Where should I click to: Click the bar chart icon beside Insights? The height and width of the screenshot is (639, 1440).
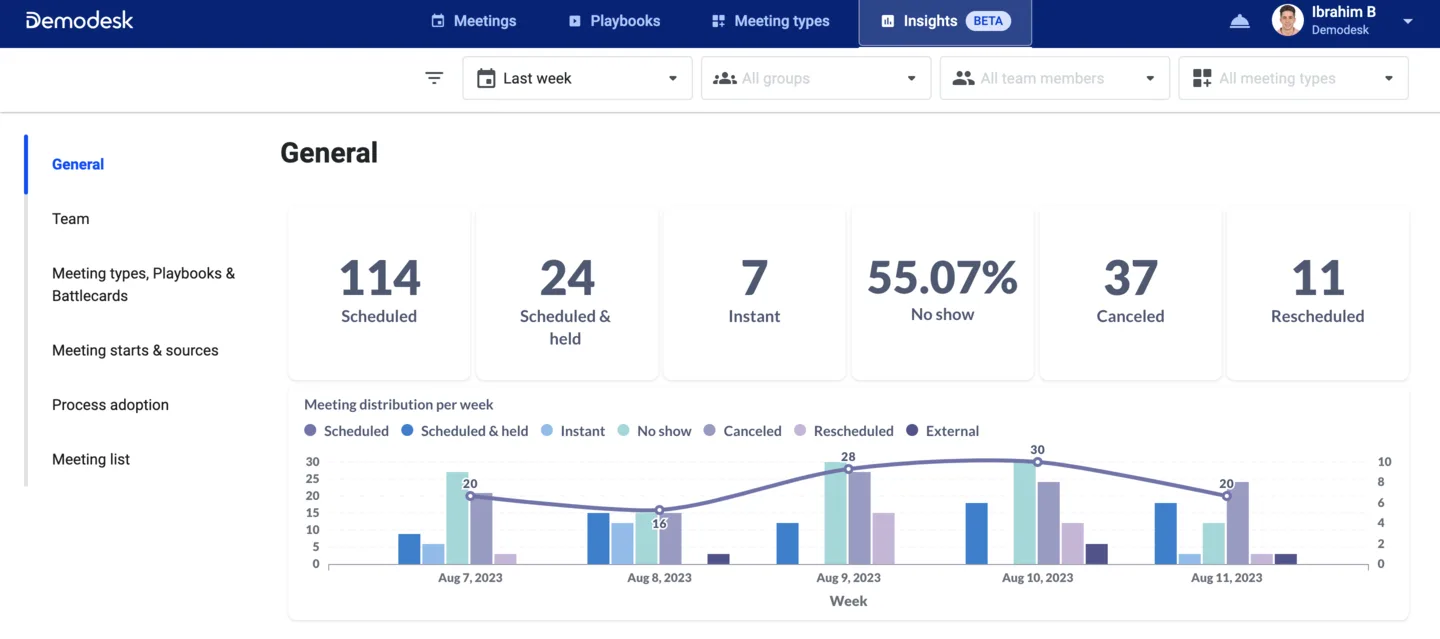click(887, 21)
